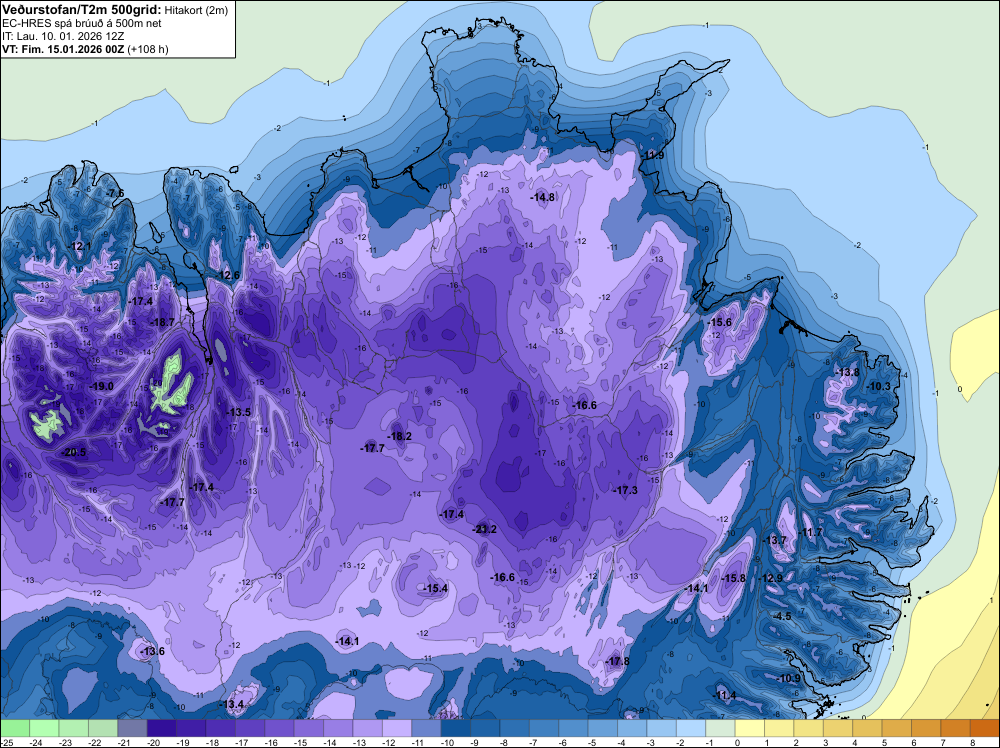The height and width of the screenshot is (748, 1000).
Task: Click the -18.2 temperature label
Action: tap(399, 437)
